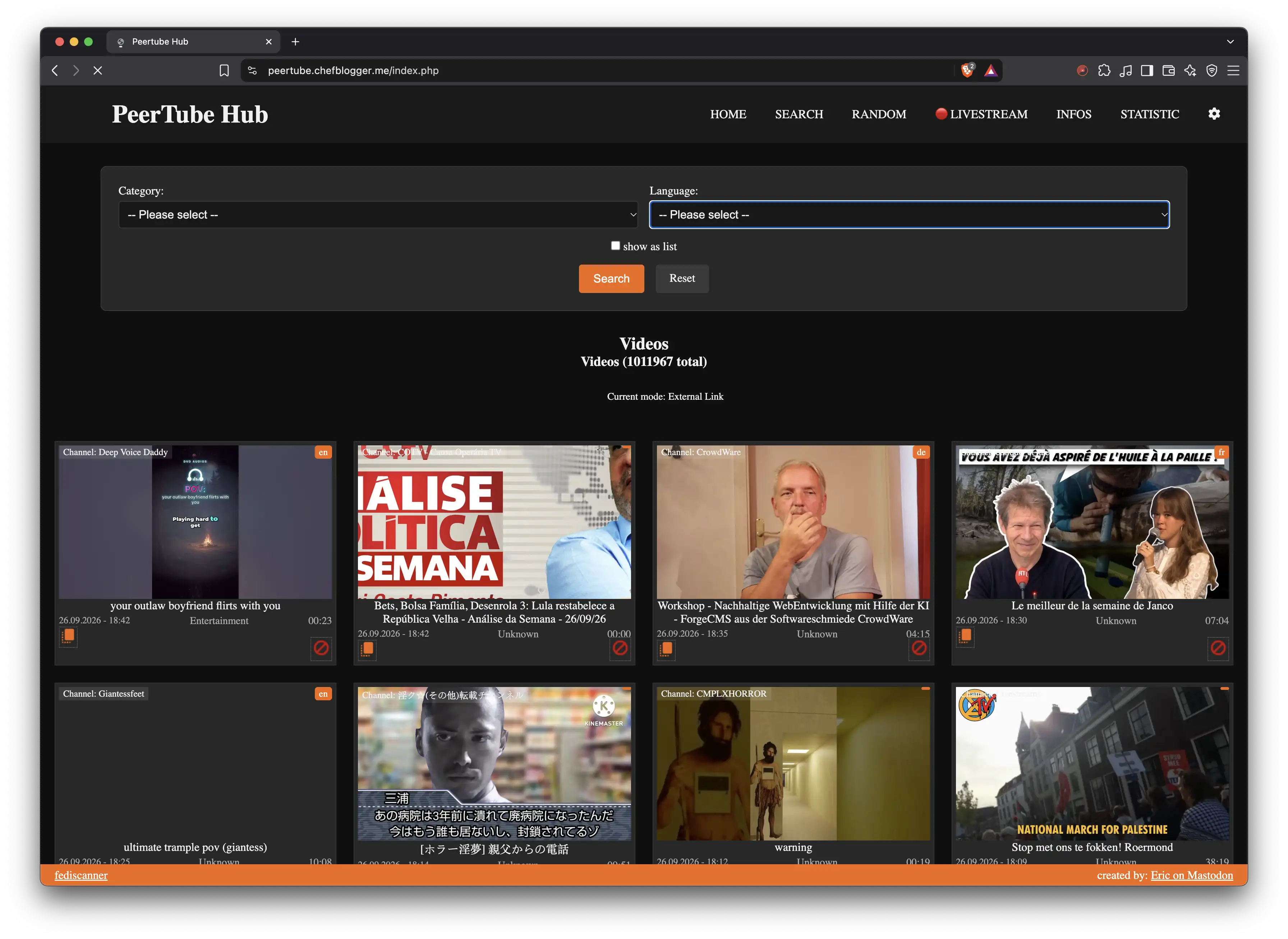
Task: Open the CrowdWare workshop video thumbnail
Action: tap(793, 522)
